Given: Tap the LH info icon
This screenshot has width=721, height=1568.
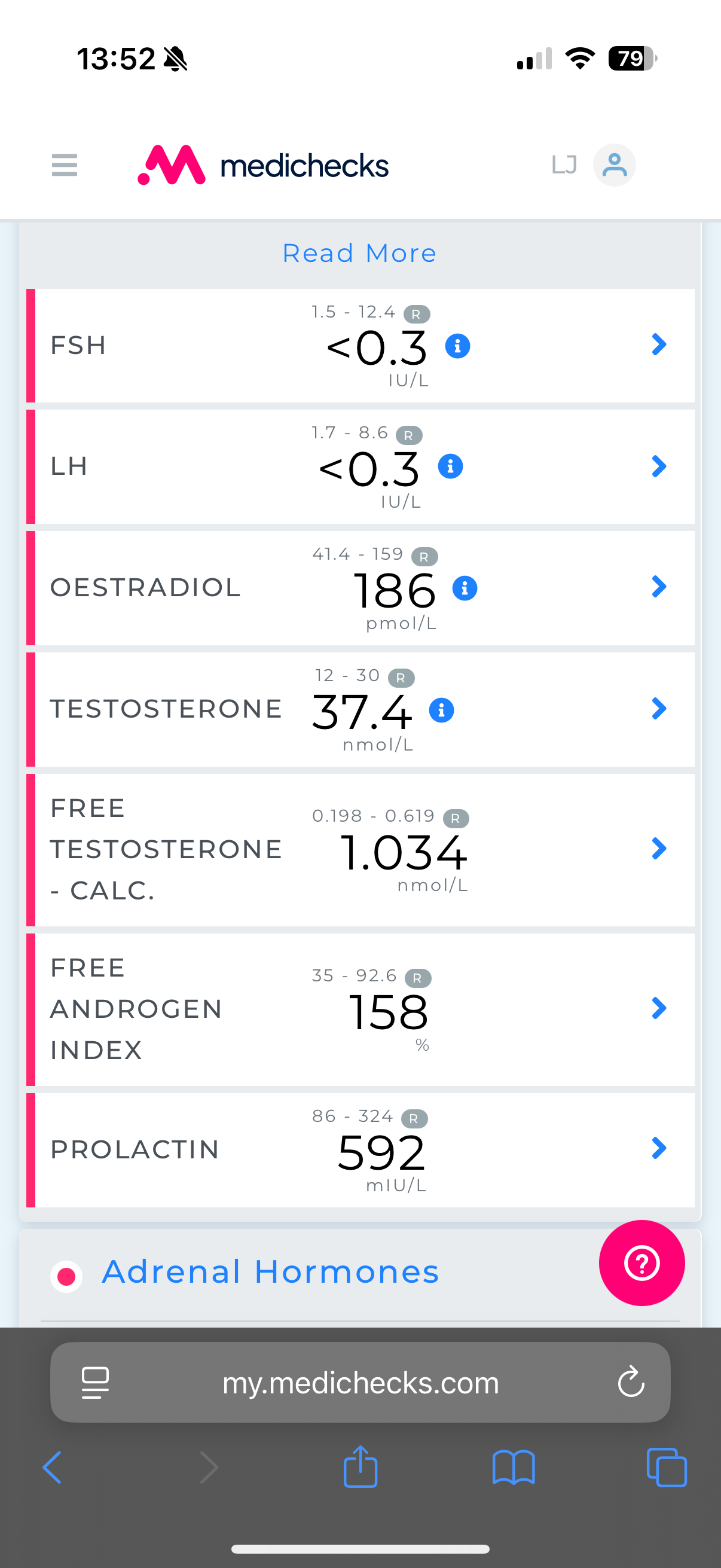Looking at the screenshot, I should (x=450, y=467).
